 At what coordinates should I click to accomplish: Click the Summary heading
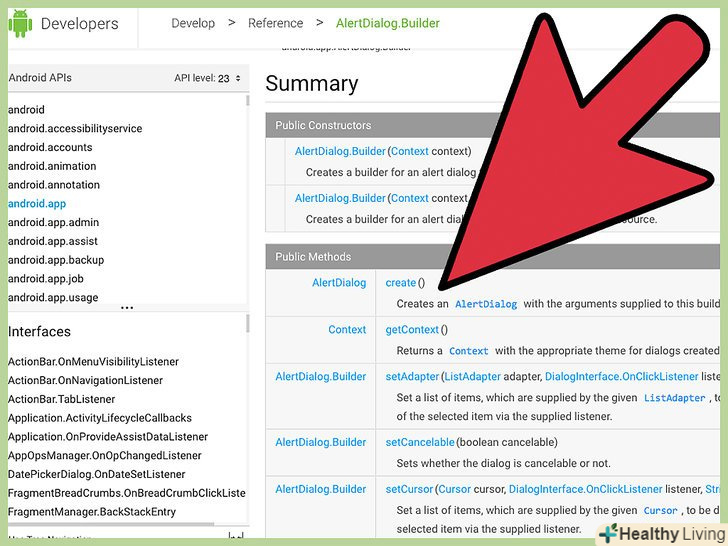click(x=312, y=84)
